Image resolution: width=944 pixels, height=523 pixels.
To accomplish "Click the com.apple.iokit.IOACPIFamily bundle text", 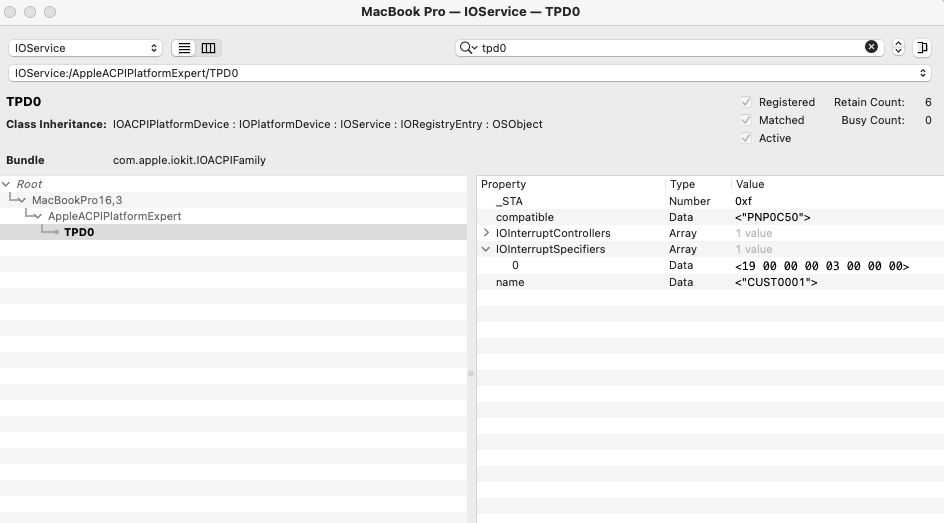I will pyautogui.click(x=189, y=160).
